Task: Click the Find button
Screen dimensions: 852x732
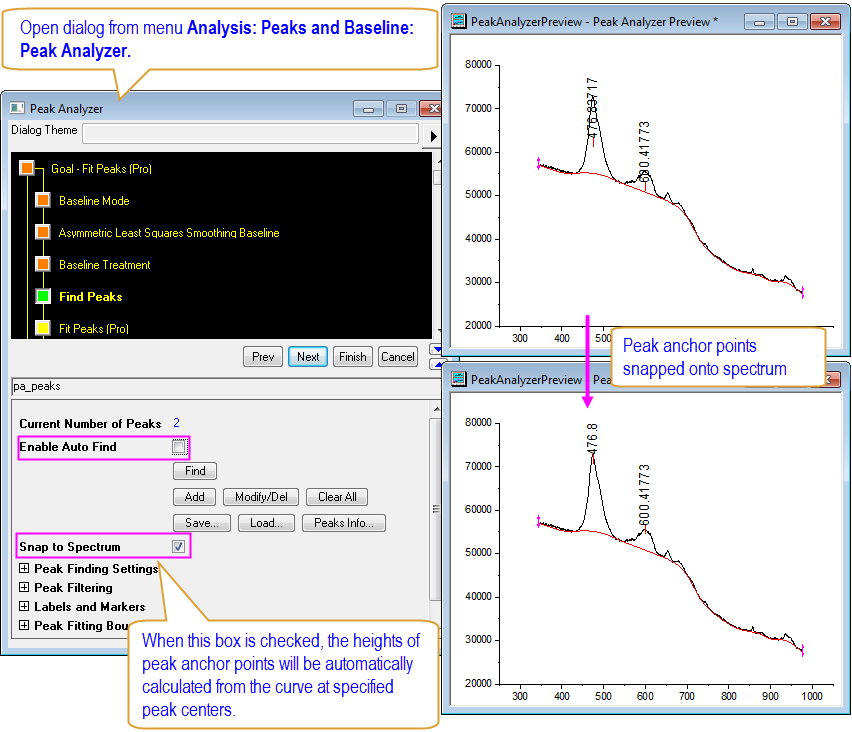Action: point(195,471)
